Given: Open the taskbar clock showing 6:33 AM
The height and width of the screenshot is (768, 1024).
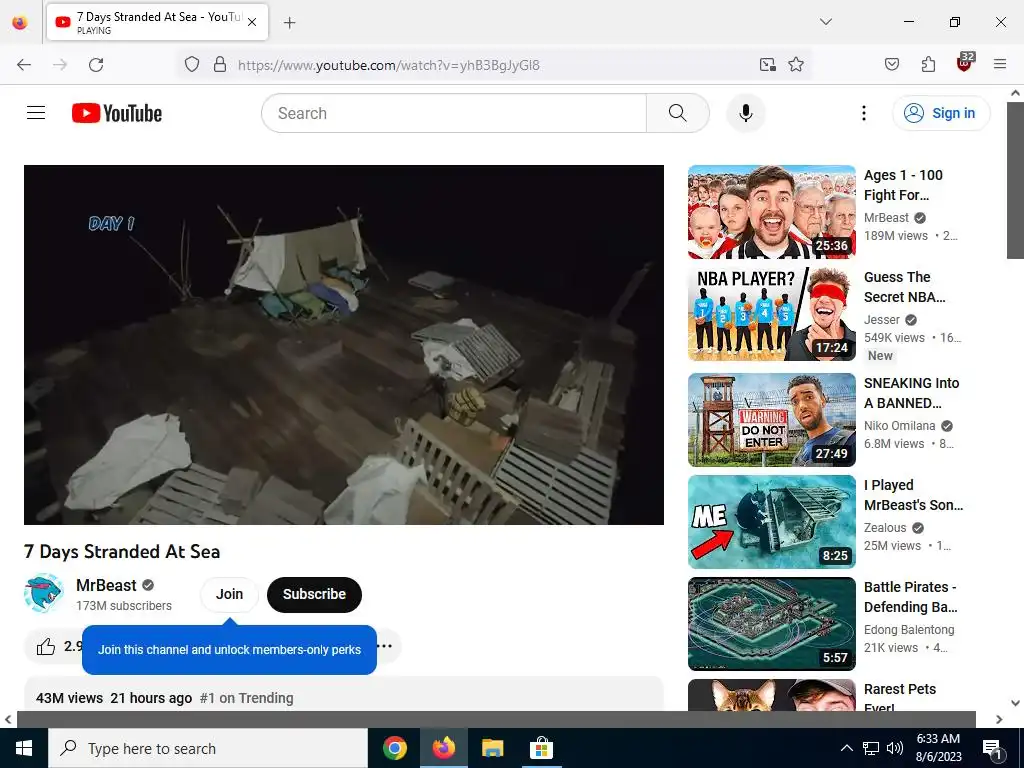Looking at the screenshot, I should (x=938, y=748).
